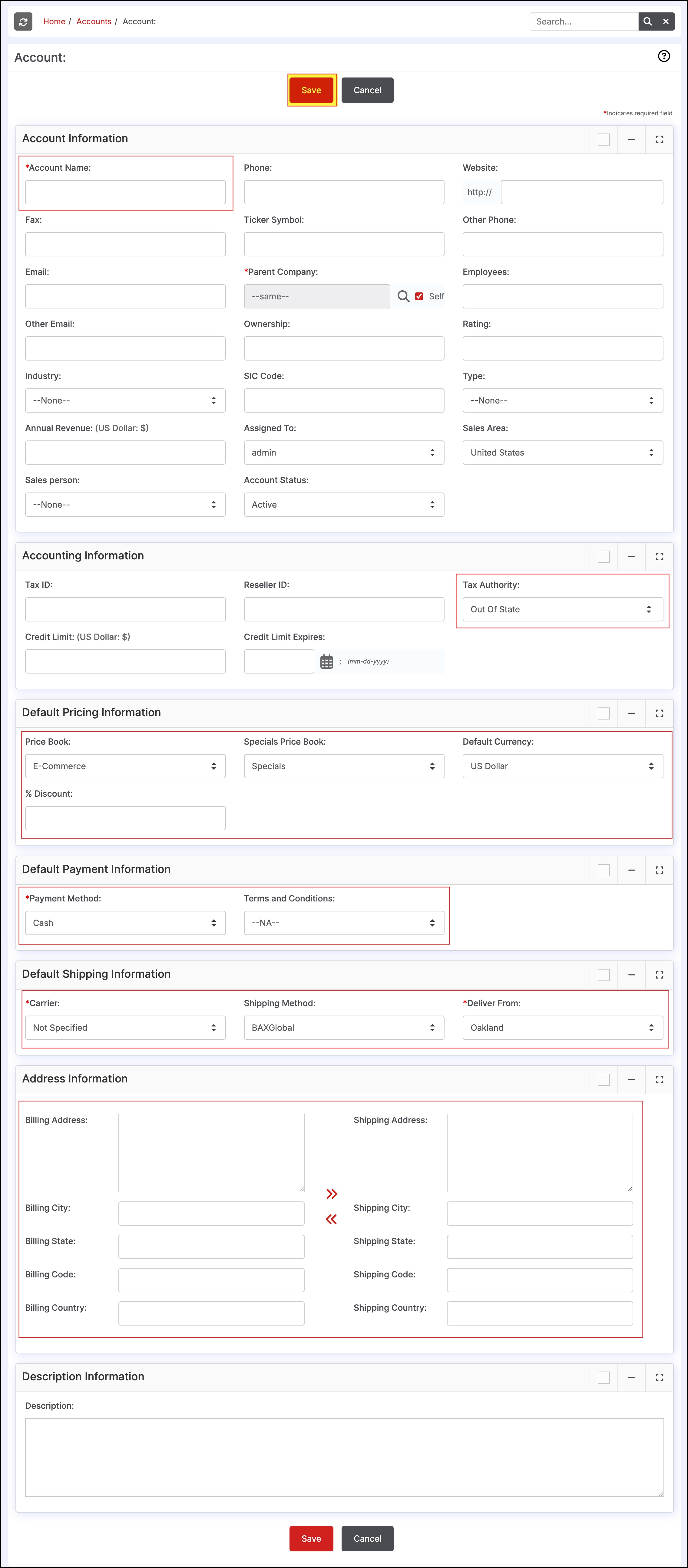The width and height of the screenshot is (688, 1568).
Task: Focus the % Discount input
Action: [x=125, y=819]
